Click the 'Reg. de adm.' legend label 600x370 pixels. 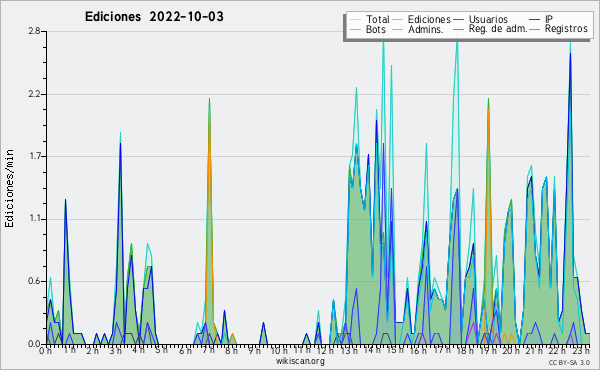click(498, 29)
